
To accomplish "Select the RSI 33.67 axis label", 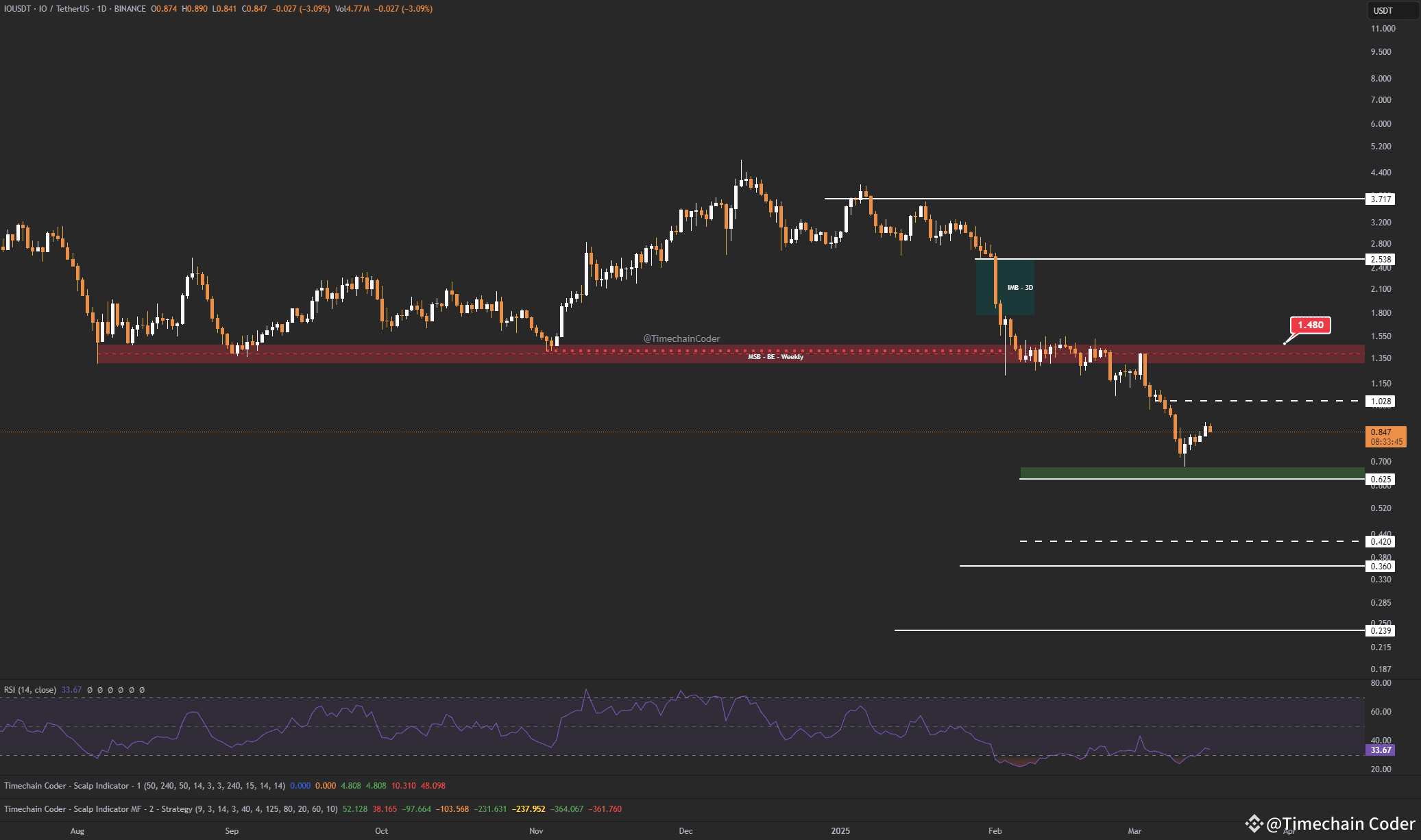I will [1381, 750].
